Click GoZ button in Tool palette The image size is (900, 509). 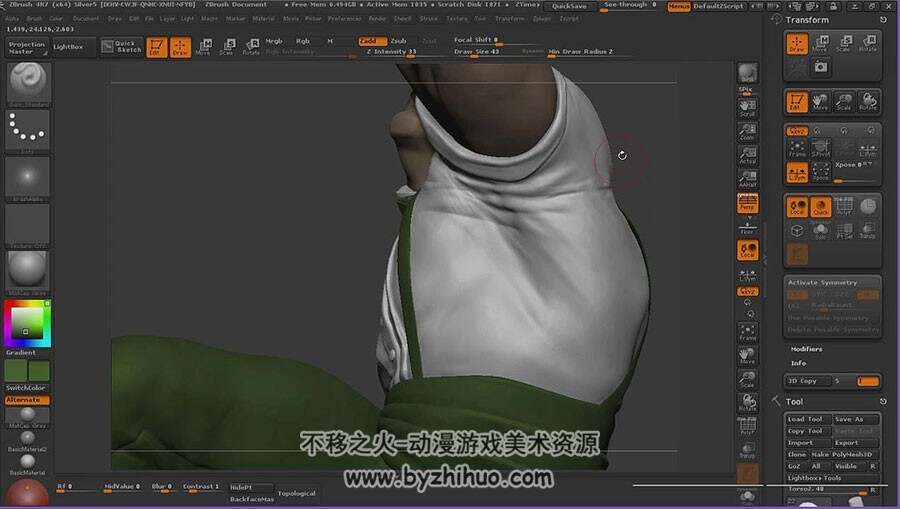(x=796, y=466)
